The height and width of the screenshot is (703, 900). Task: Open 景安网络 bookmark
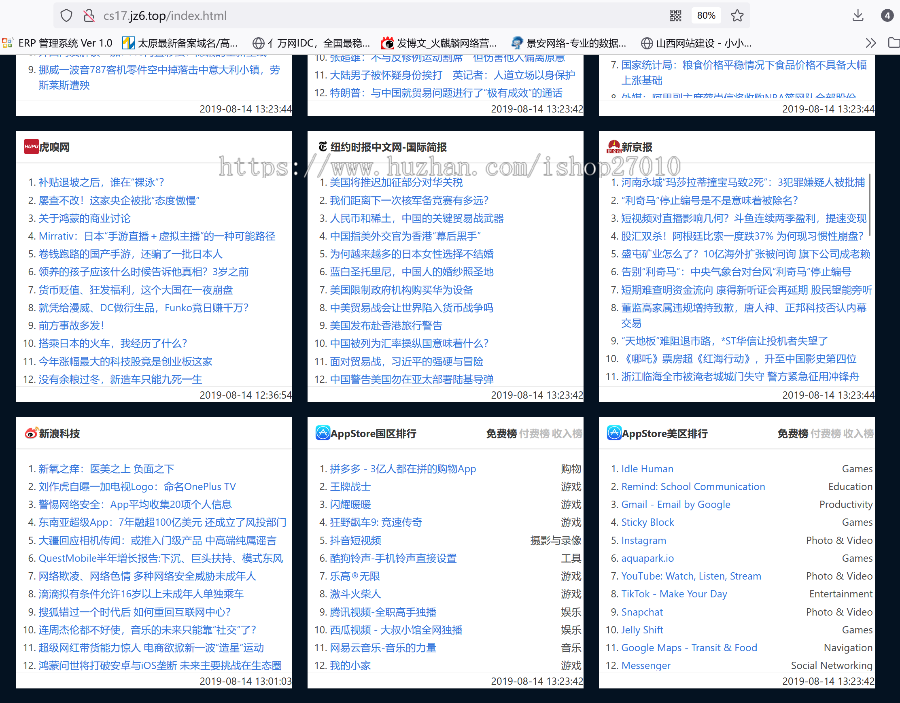coord(569,42)
